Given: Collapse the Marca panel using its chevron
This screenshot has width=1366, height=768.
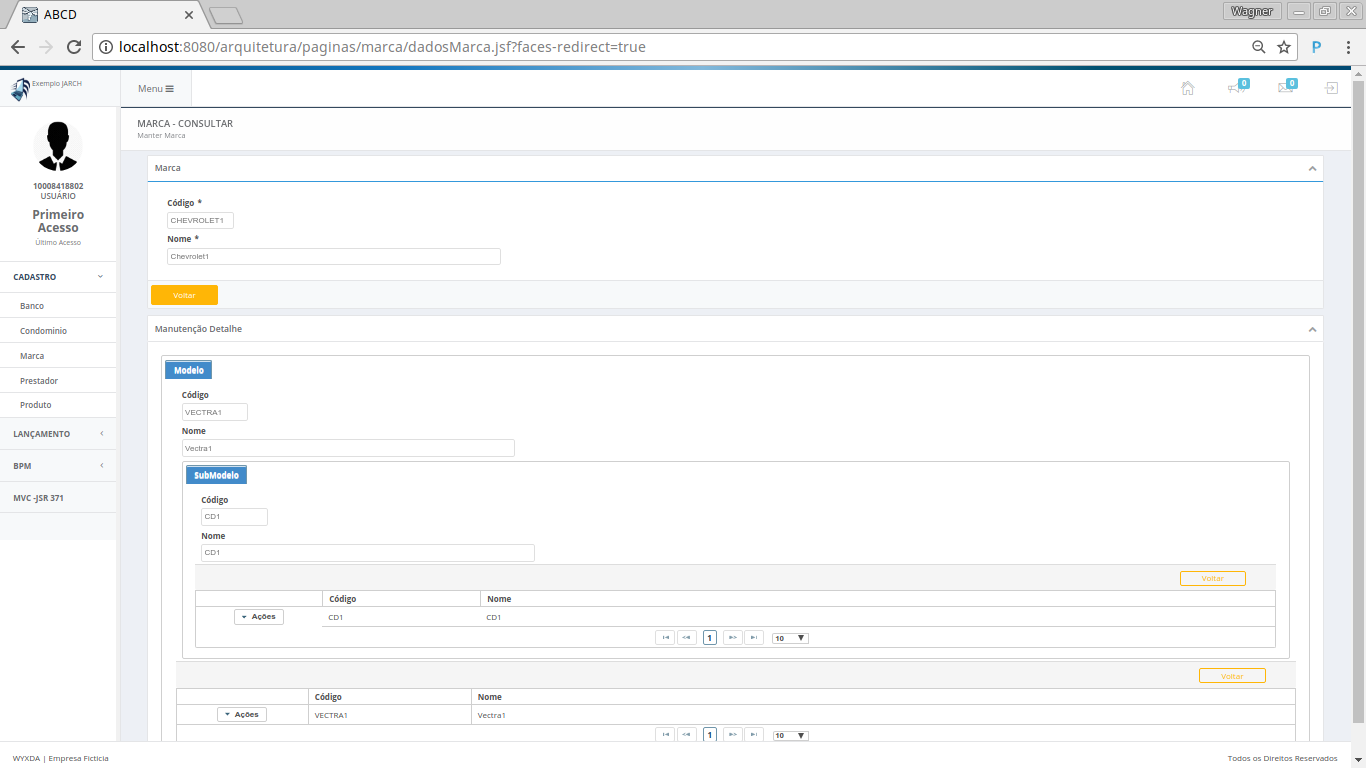Looking at the screenshot, I should click(1312, 168).
